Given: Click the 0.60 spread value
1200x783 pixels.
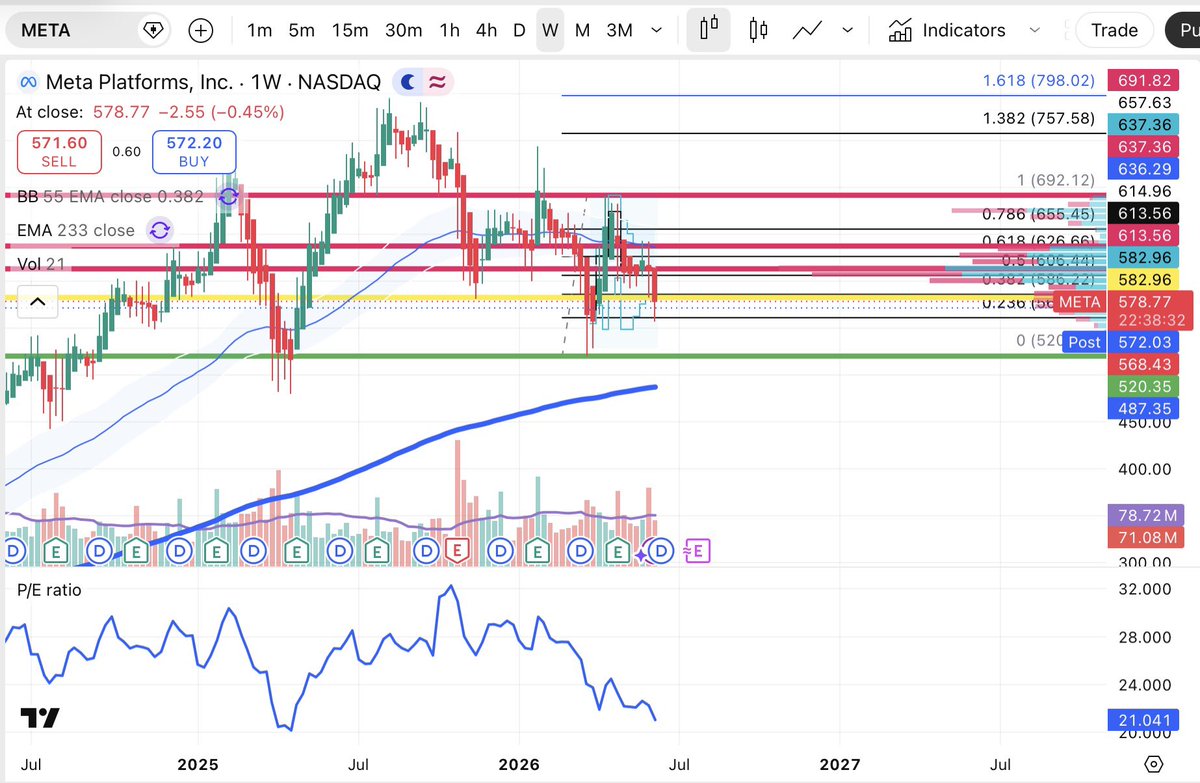Looking at the screenshot, I should tap(126, 152).
